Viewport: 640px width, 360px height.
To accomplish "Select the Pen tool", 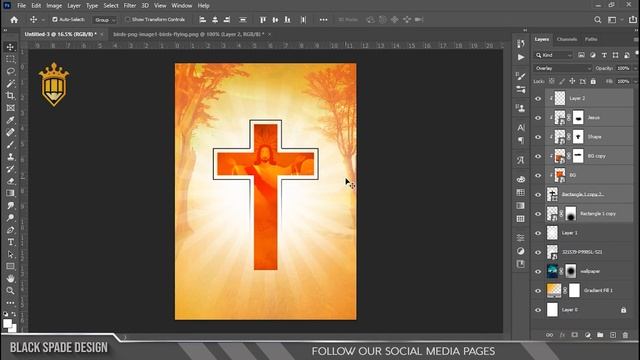I will point(11,230).
